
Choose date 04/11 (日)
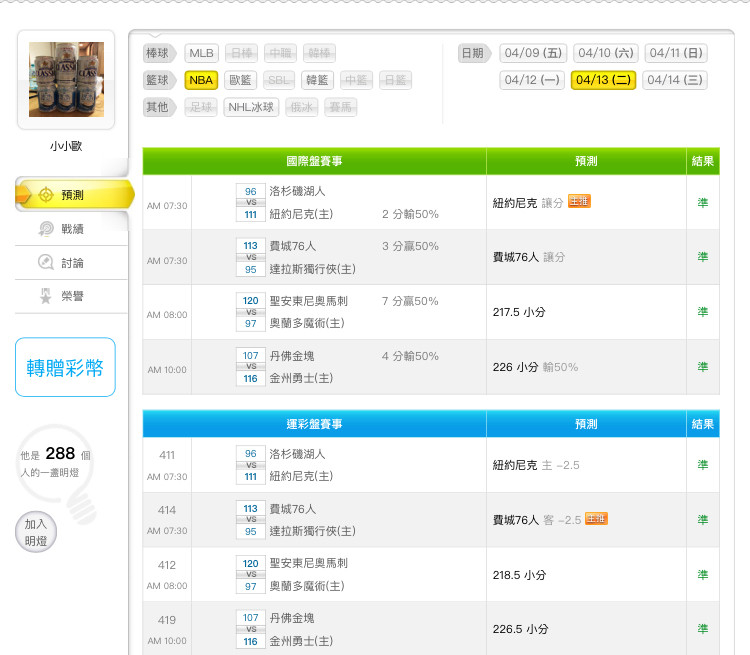676,53
